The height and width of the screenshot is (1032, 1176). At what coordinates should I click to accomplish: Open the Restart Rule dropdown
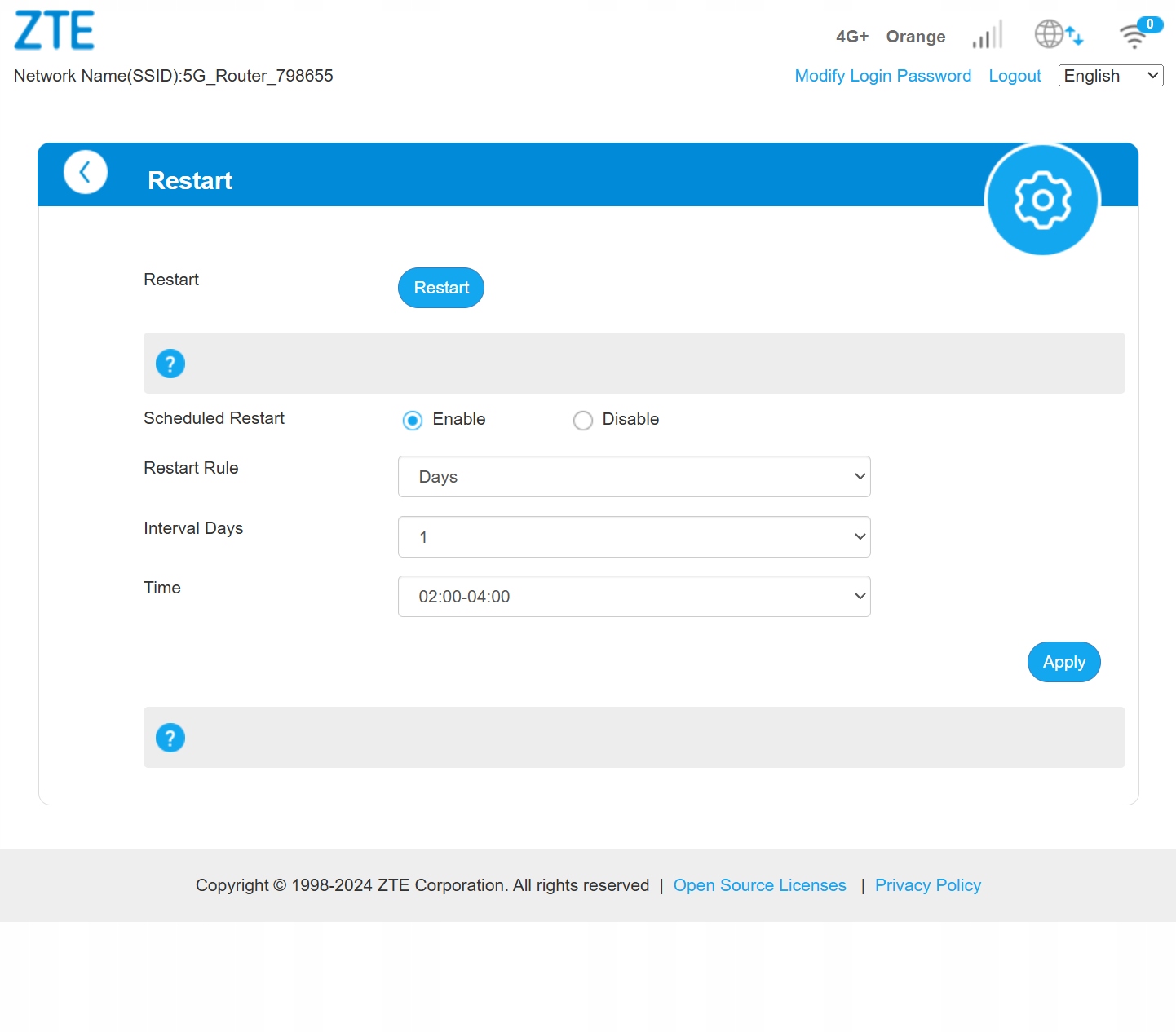(634, 477)
